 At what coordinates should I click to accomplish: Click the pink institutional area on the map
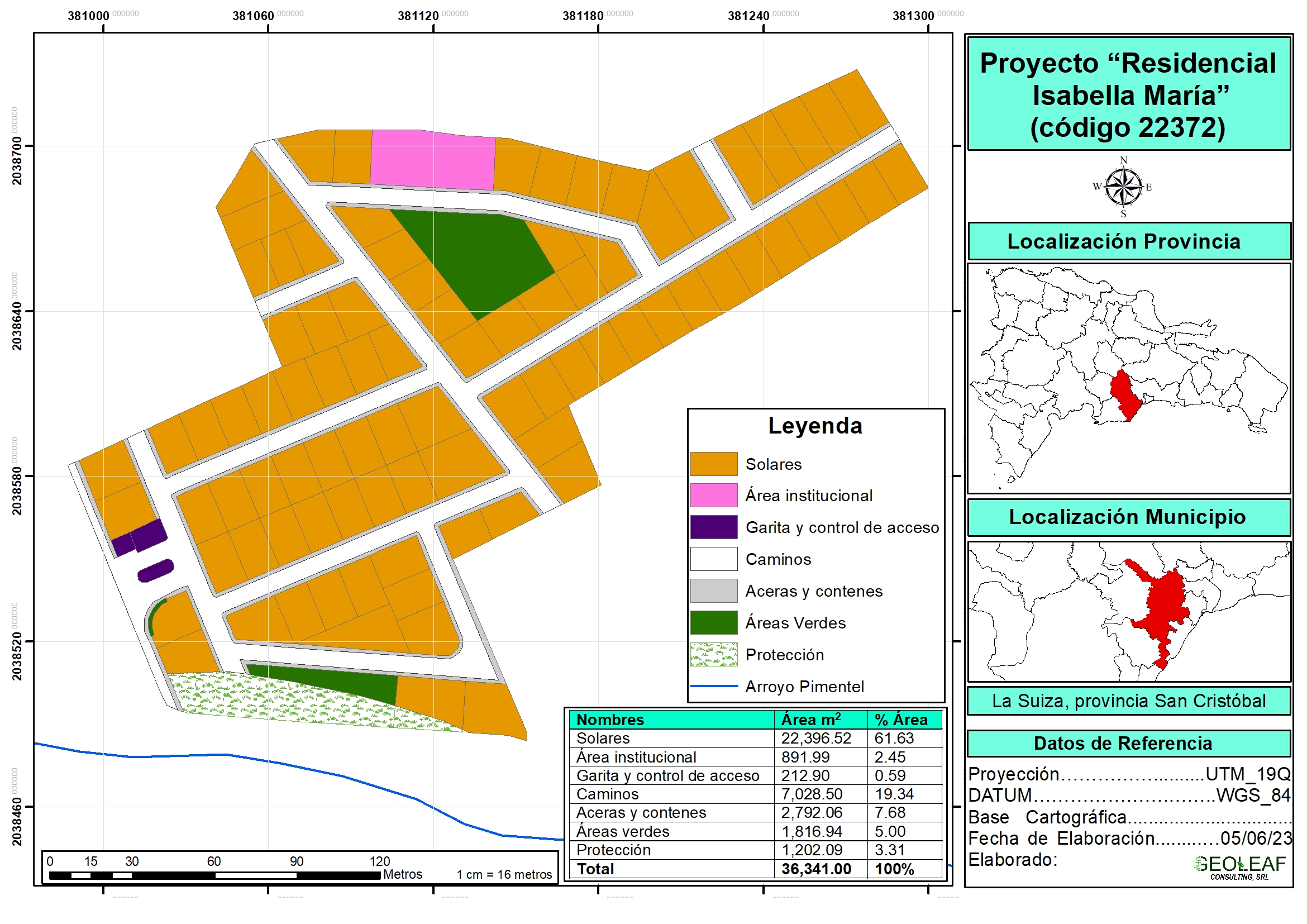[433, 159]
